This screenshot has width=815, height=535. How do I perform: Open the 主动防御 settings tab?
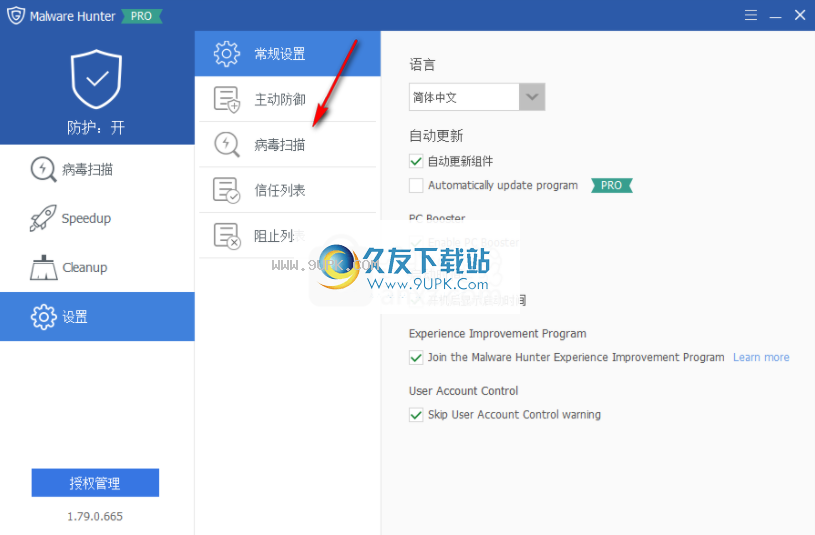point(287,99)
